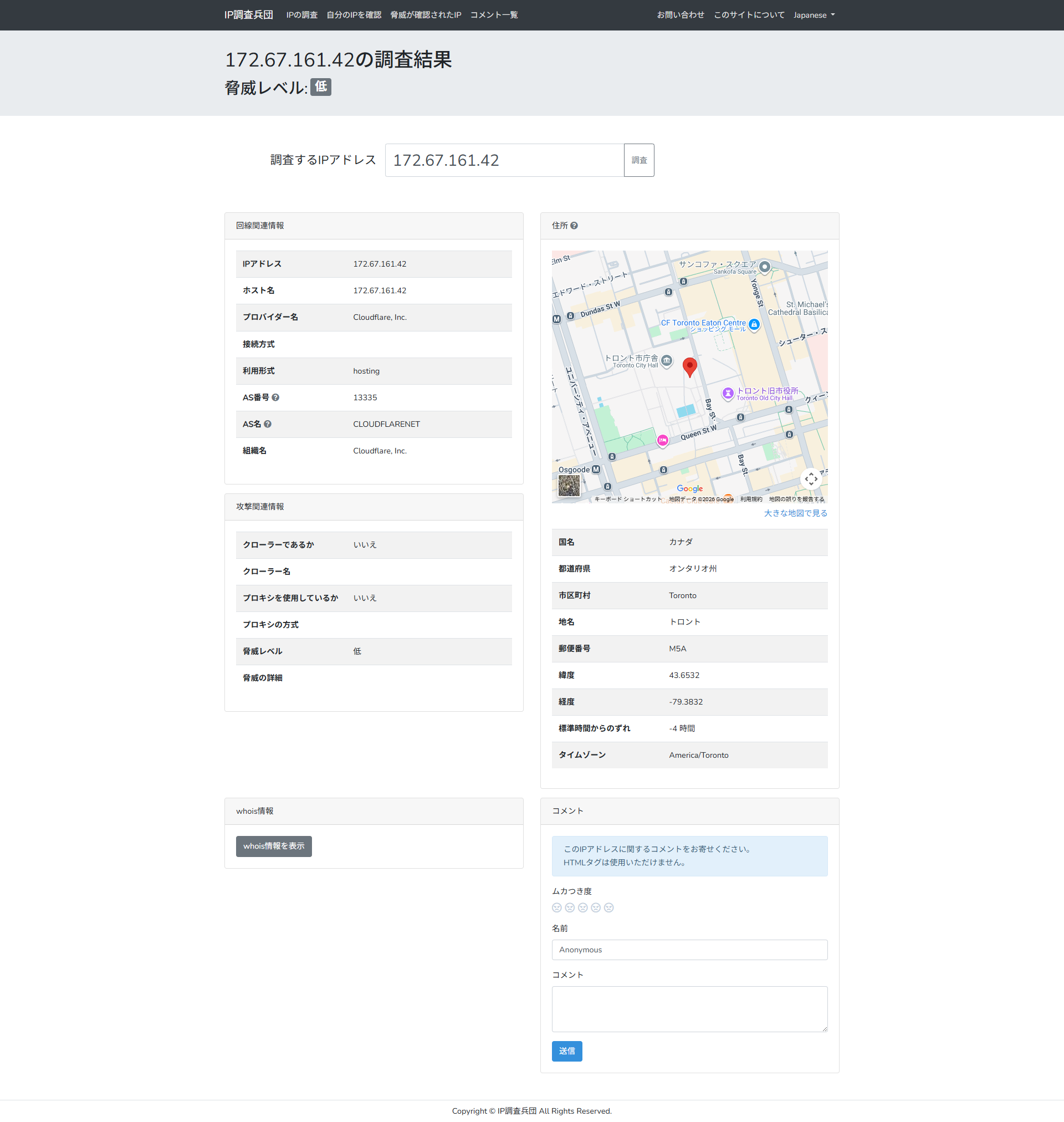Click CF Toronto Eaton Centre shopping marker
The height and width of the screenshot is (1122, 1064).
(754, 324)
